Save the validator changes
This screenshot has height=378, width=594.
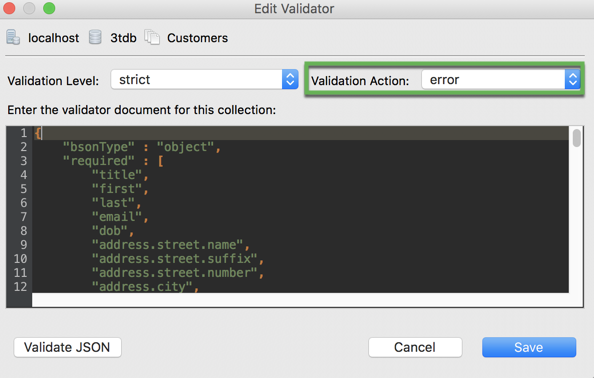coord(529,347)
